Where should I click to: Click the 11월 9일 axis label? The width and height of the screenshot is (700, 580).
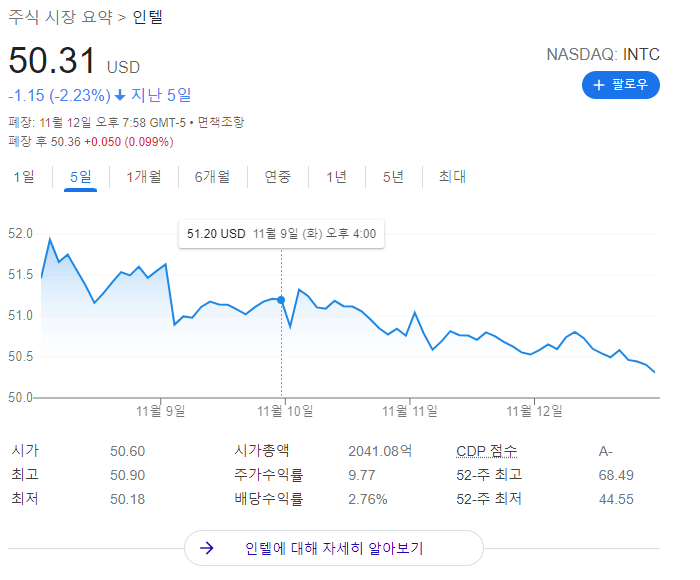pyautogui.click(x=160, y=411)
